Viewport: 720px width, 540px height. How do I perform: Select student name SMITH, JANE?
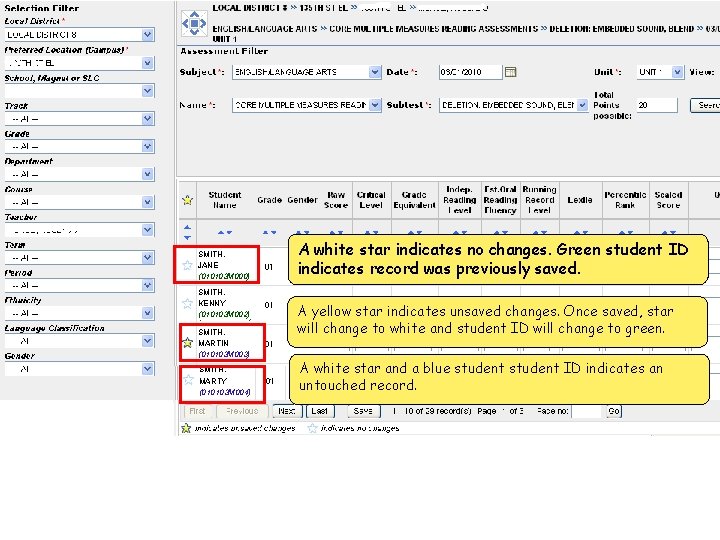click(212, 259)
